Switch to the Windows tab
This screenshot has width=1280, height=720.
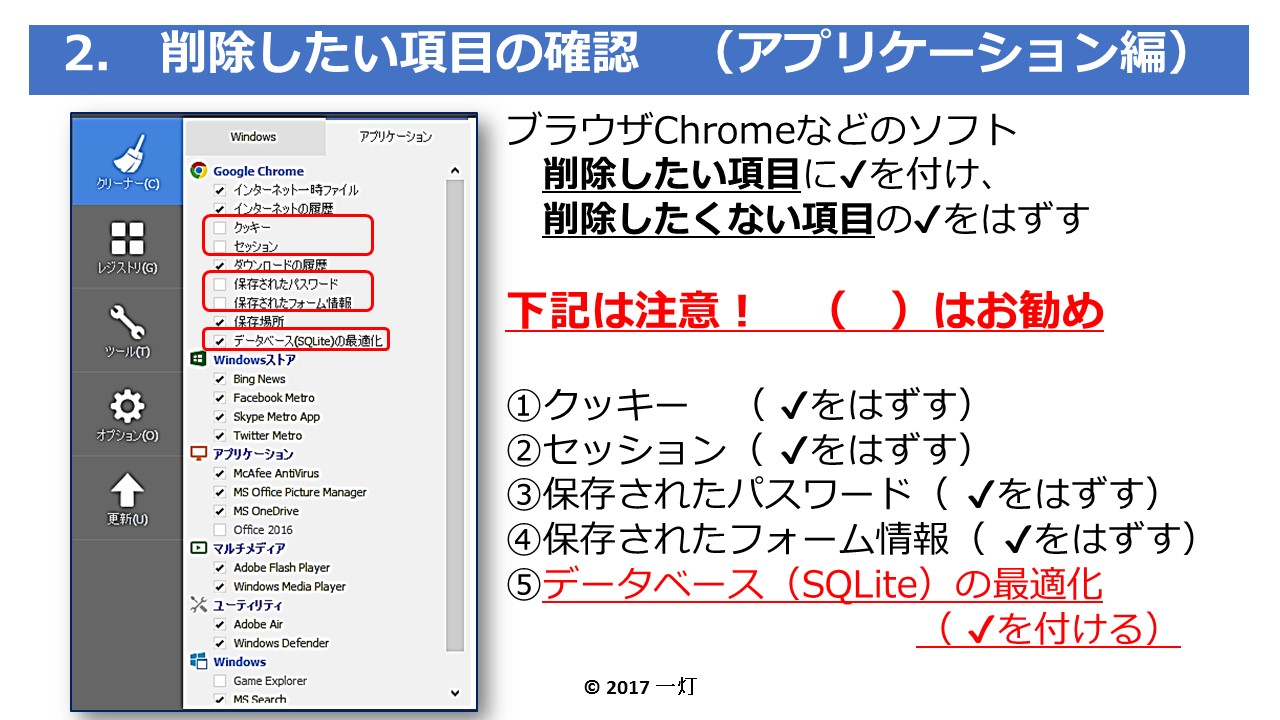tap(254, 137)
